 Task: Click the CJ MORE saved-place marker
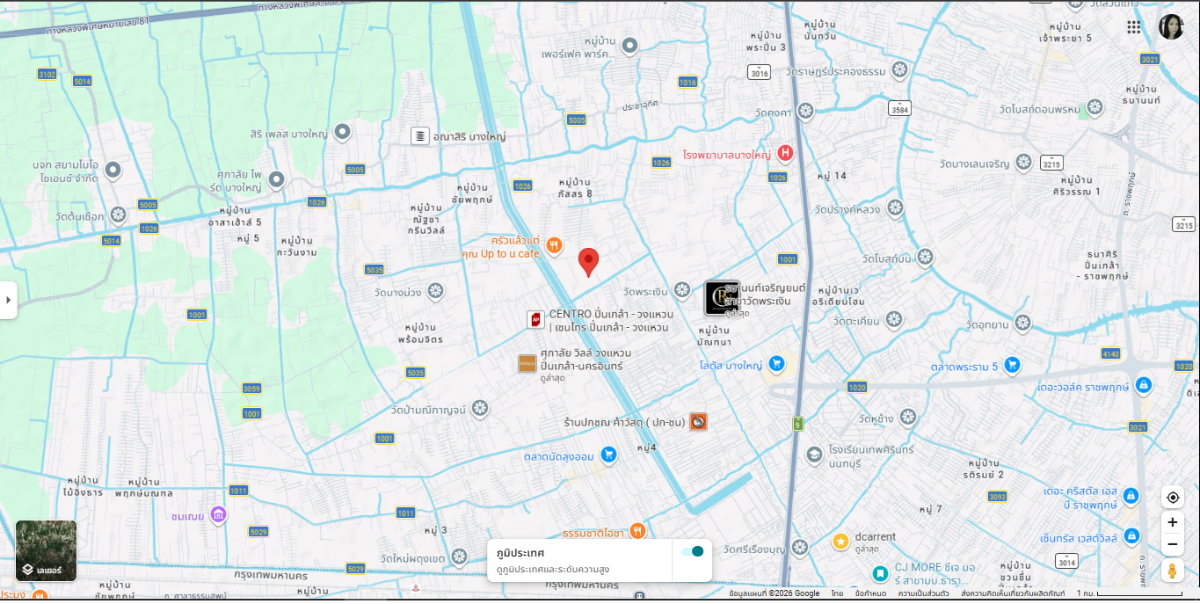click(x=879, y=574)
